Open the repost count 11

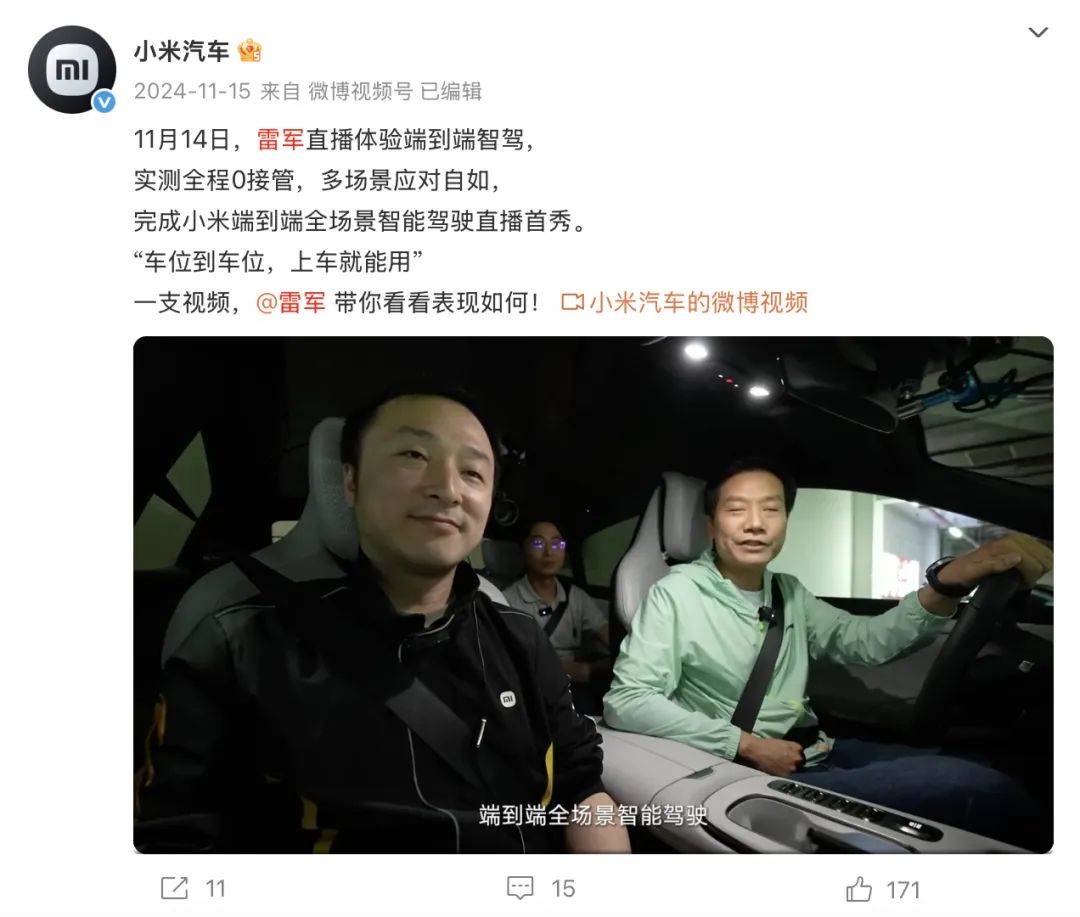216,889
